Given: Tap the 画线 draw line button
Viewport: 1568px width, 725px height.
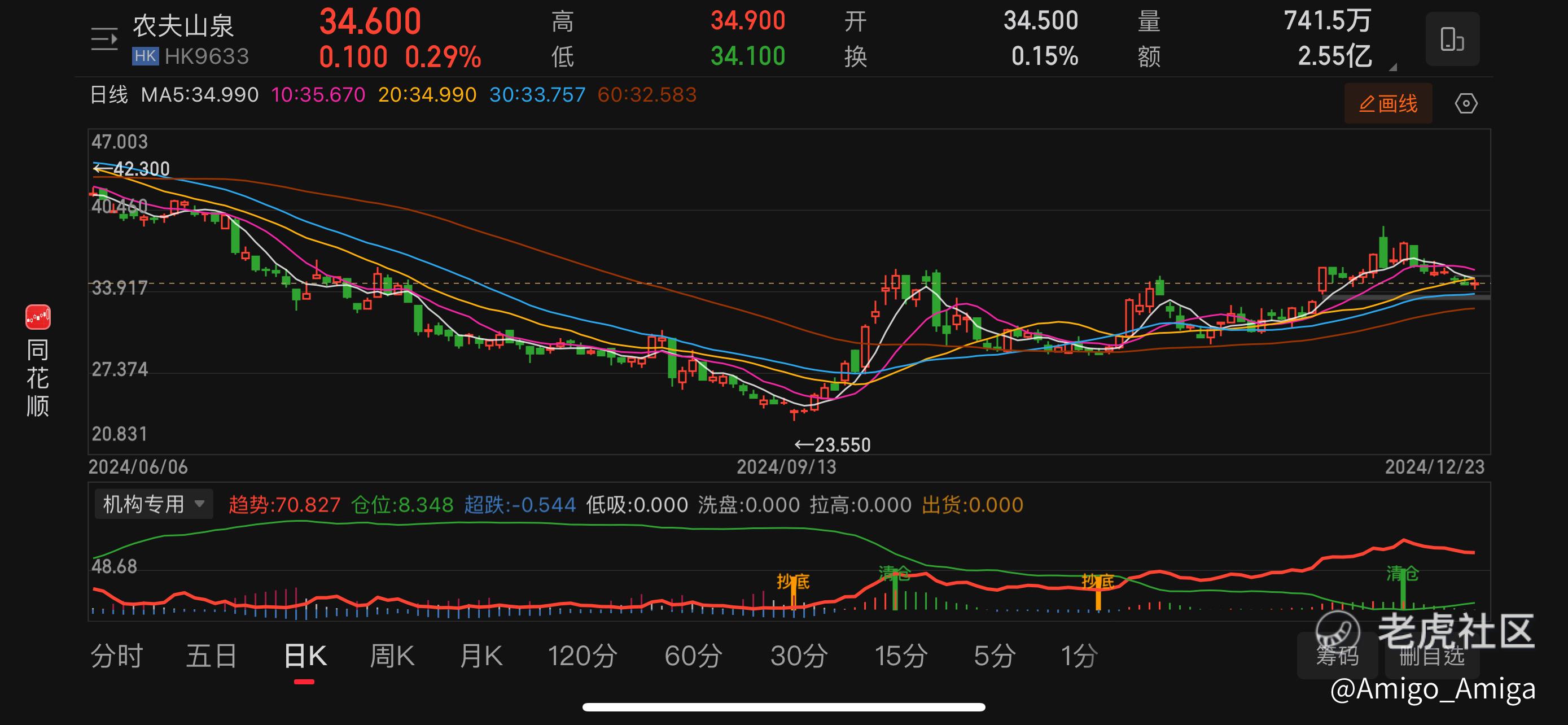Looking at the screenshot, I should [x=1388, y=103].
